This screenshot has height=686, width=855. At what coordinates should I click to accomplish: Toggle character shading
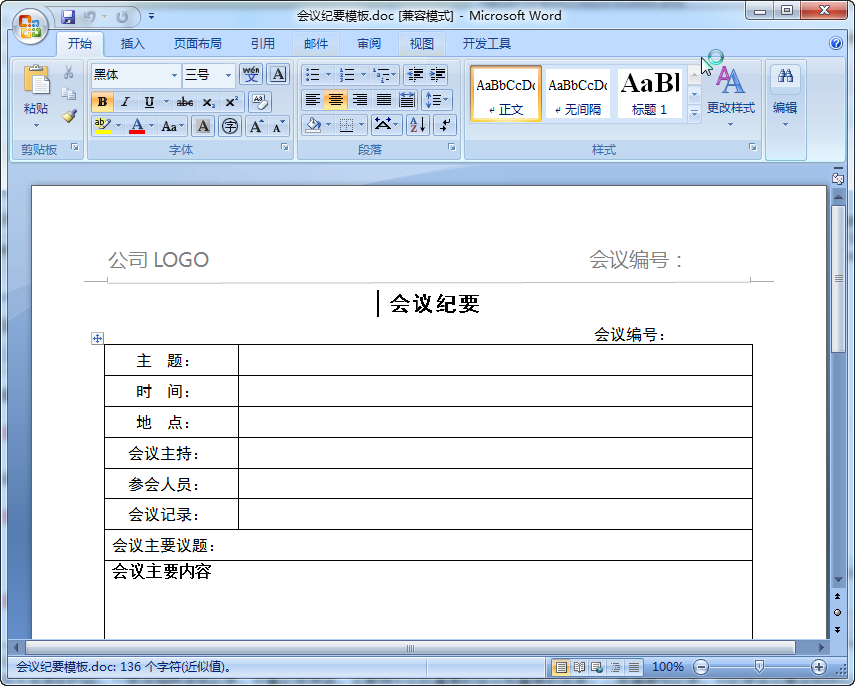click(203, 127)
